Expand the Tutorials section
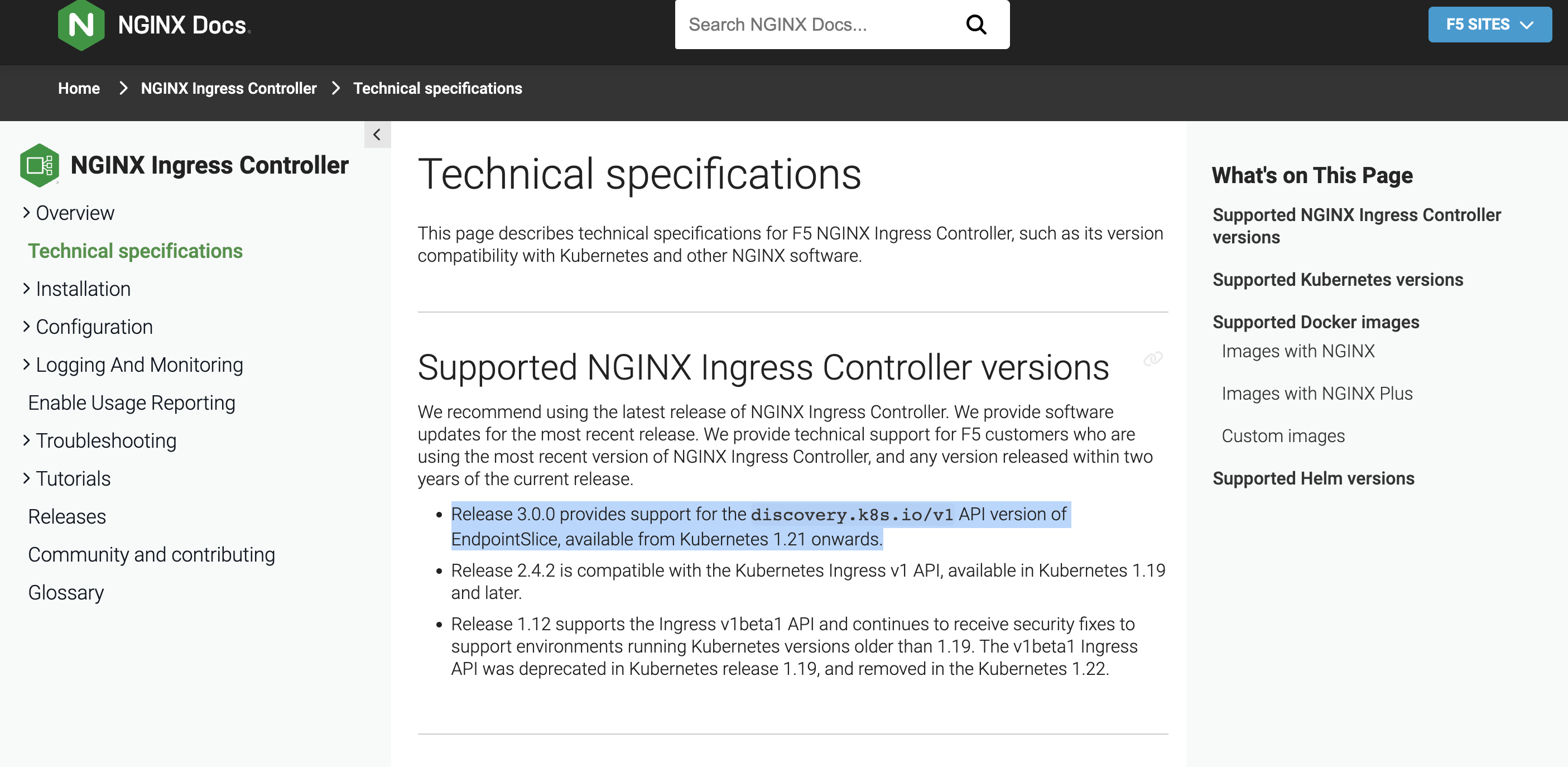 26,478
